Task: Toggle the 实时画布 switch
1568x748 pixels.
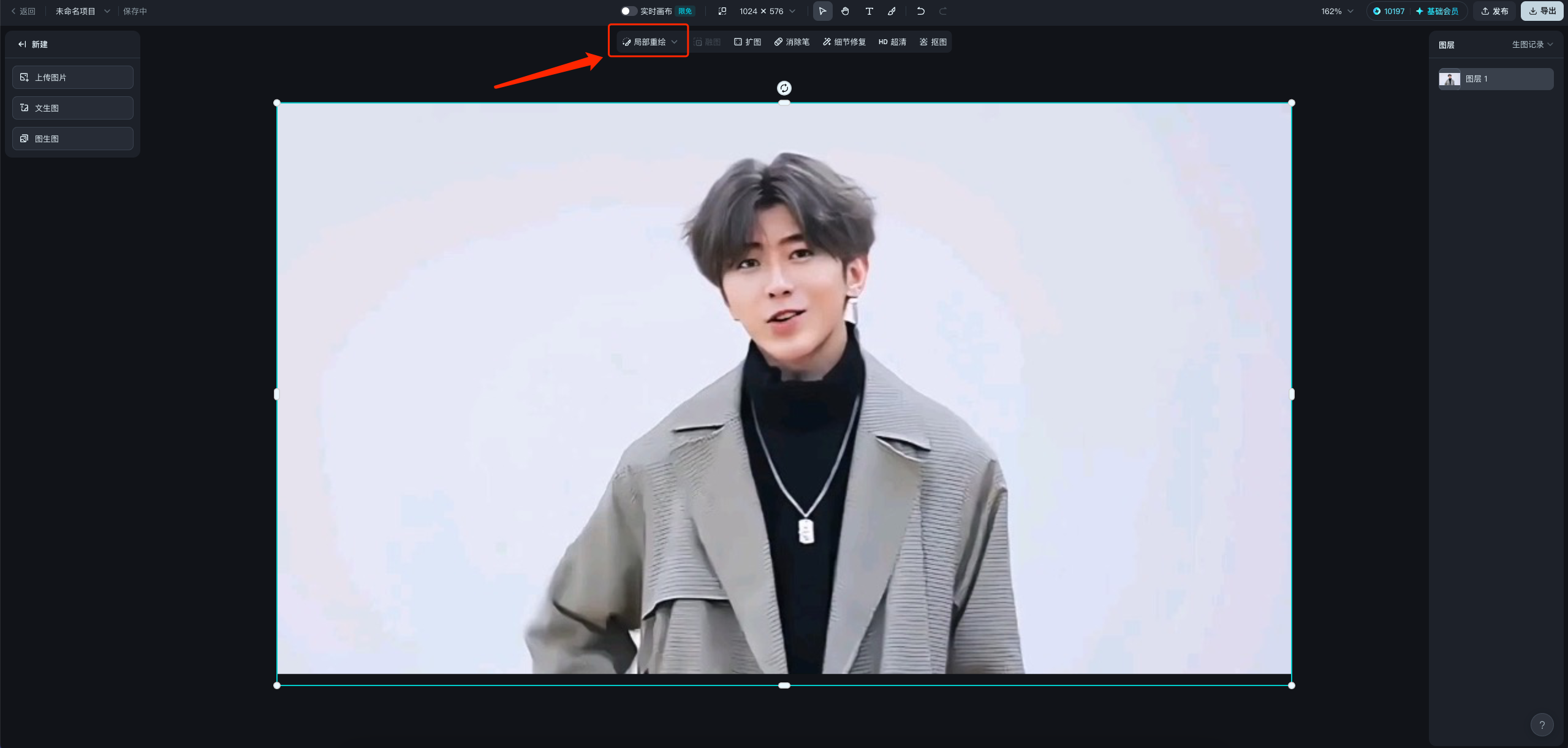Action: click(627, 11)
